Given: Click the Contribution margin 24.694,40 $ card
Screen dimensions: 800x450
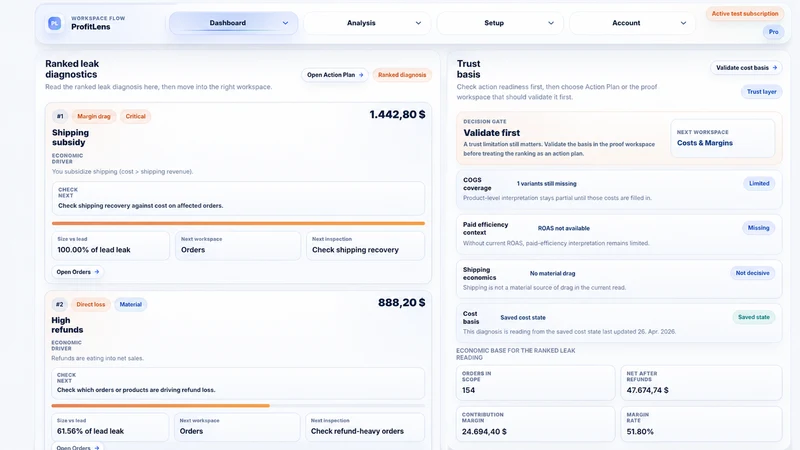Looking at the screenshot, I should (x=536, y=424).
